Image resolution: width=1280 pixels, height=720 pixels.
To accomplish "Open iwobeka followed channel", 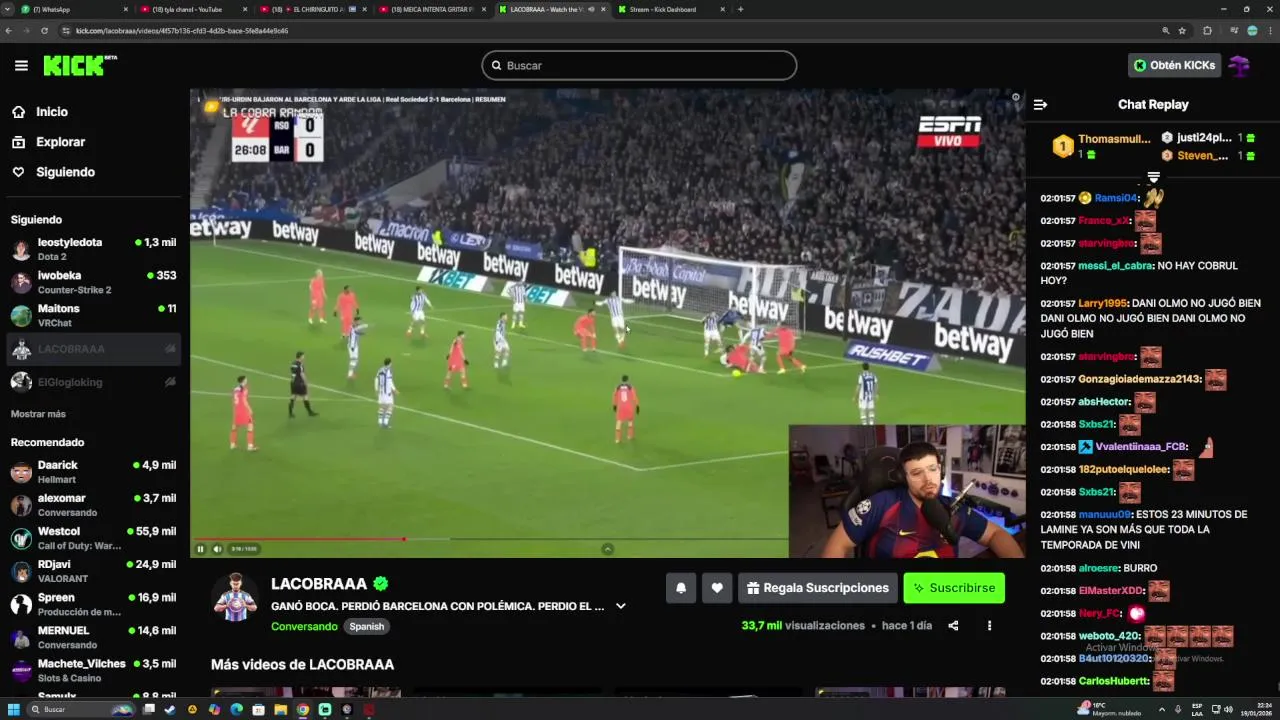I will [93, 282].
